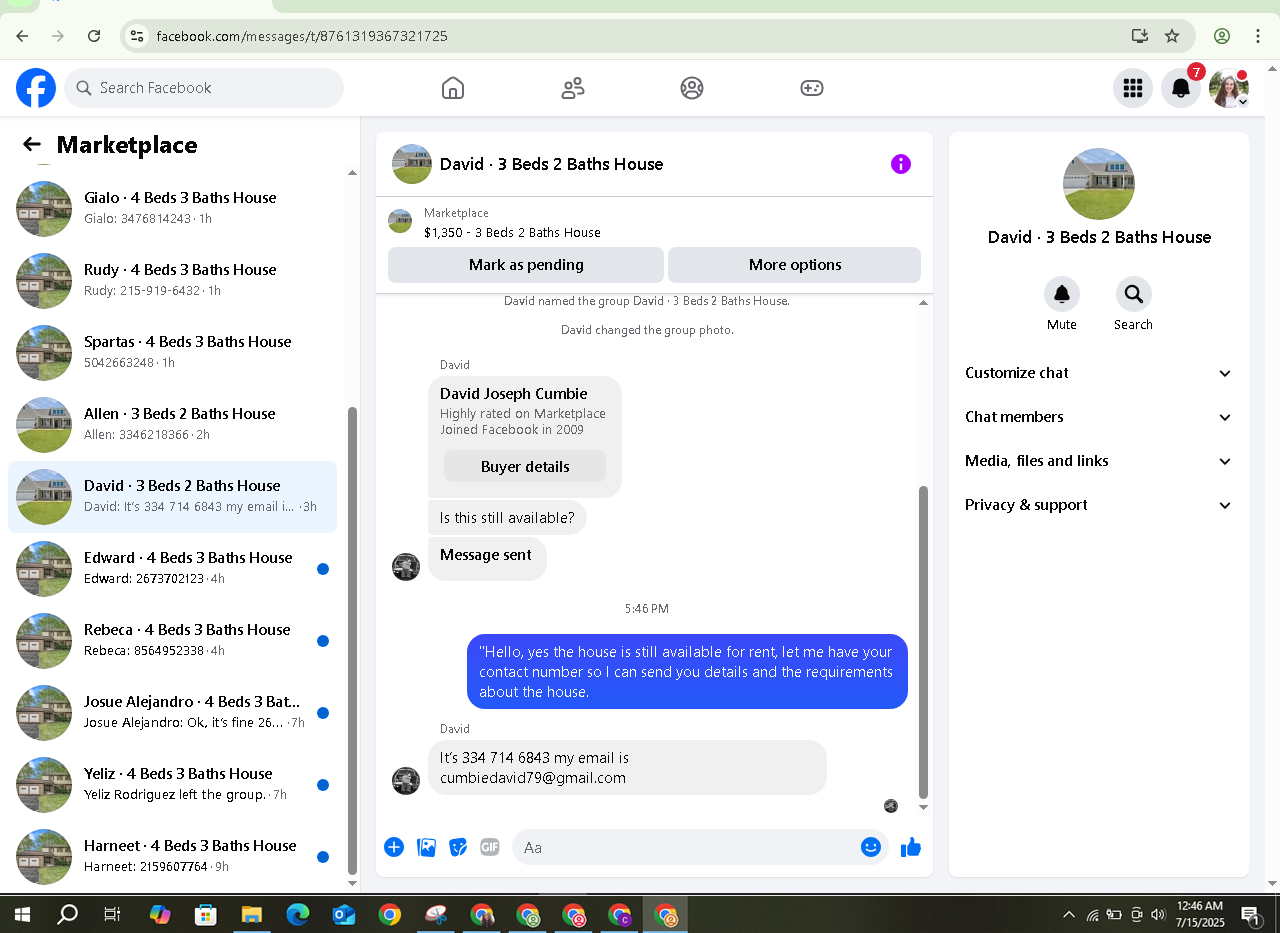Open Microsoft Edge from taskbar

click(298, 914)
